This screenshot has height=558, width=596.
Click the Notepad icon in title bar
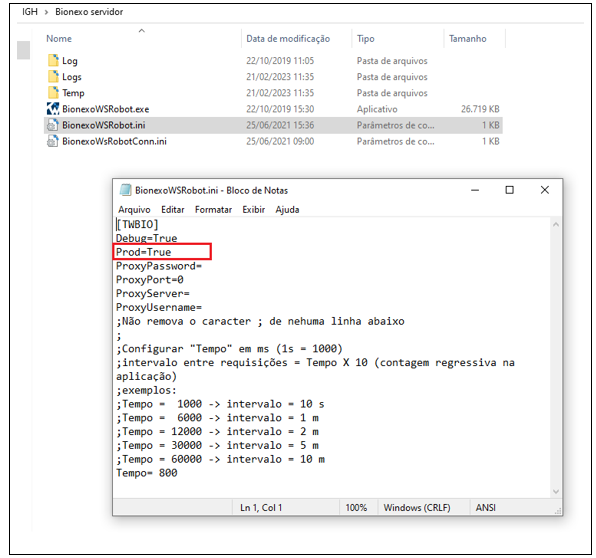pyautogui.click(x=125, y=190)
